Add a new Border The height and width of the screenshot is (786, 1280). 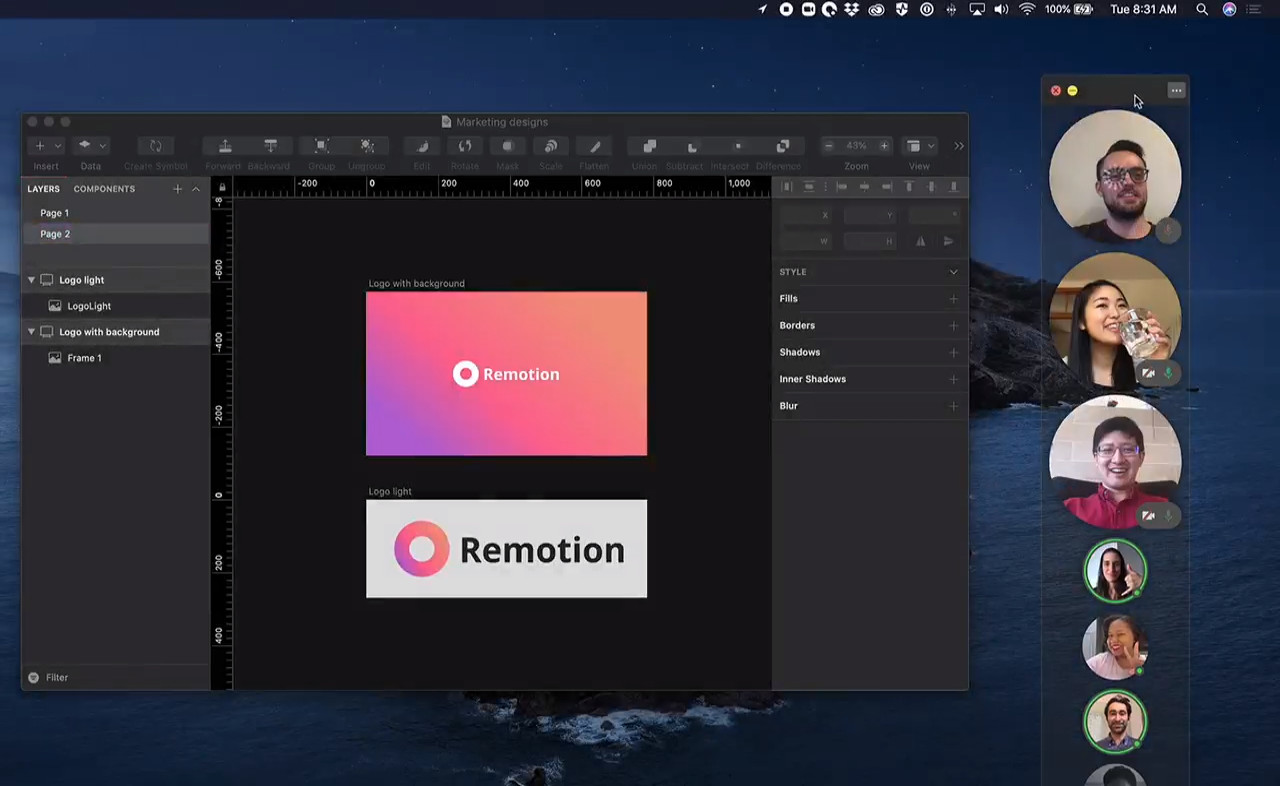[x=953, y=326]
